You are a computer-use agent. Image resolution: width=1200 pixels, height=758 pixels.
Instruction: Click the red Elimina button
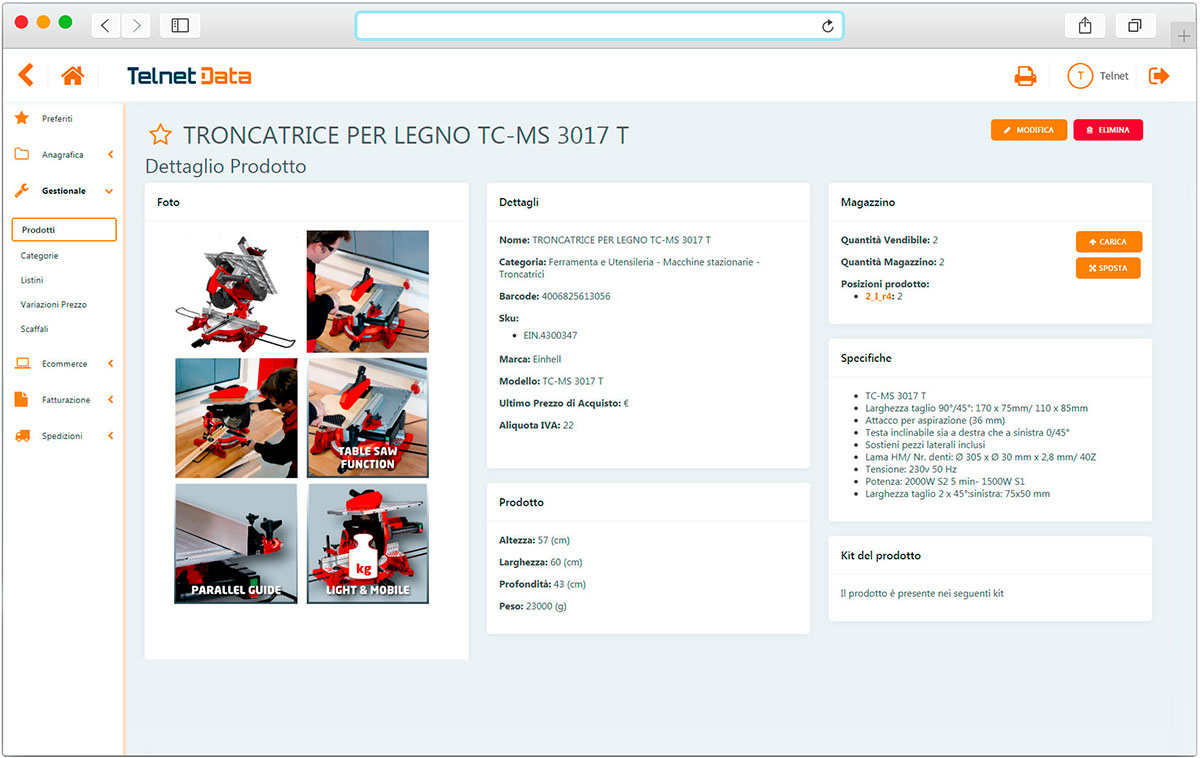1108,130
